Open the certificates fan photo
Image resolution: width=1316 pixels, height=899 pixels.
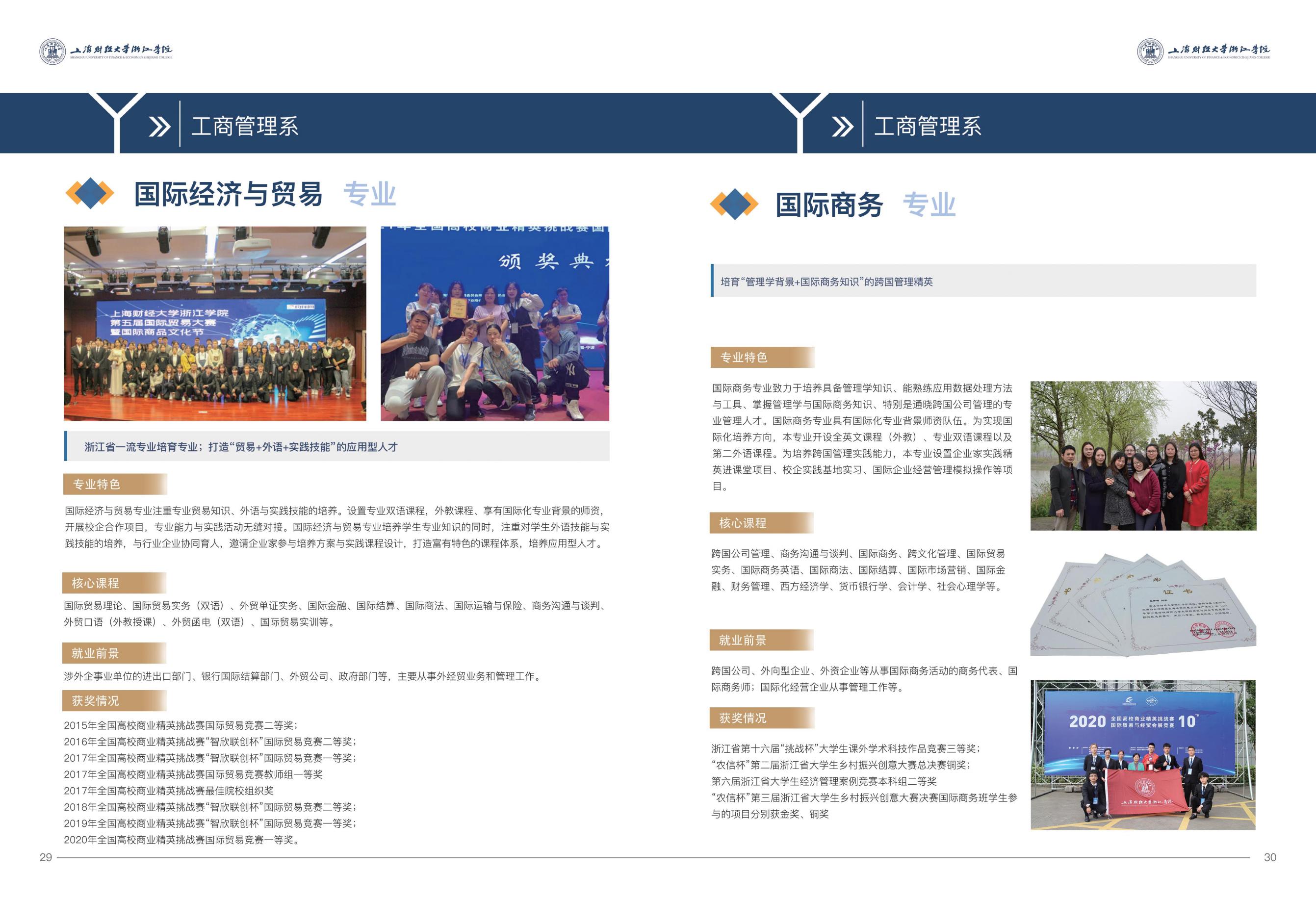pyautogui.click(x=1143, y=605)
